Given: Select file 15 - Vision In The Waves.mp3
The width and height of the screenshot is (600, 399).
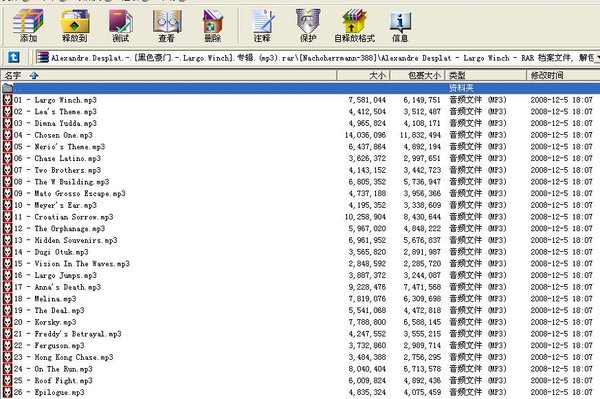Looking at the screenshot, I should 72,264.
